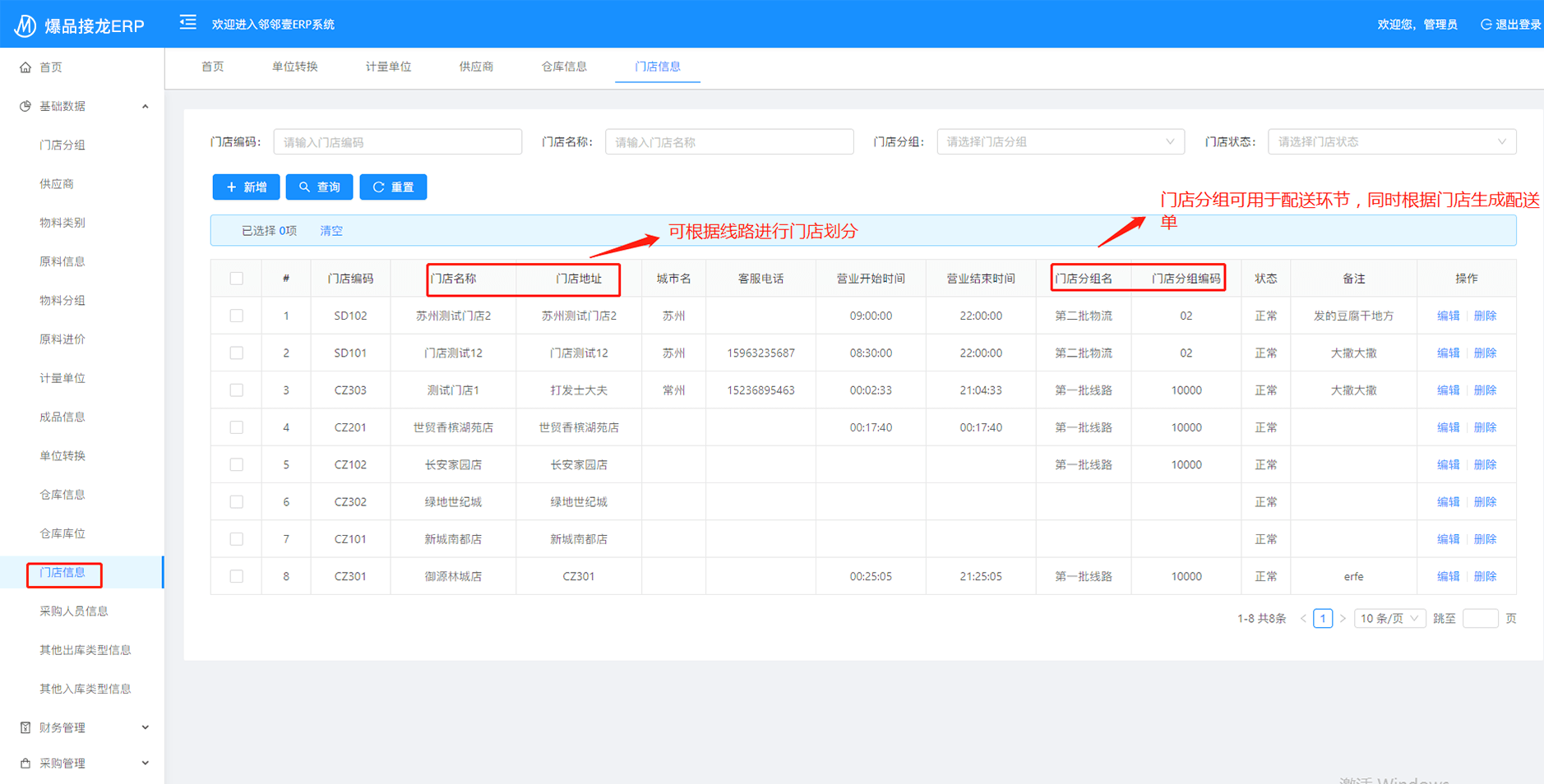Switch to the 计量单位 tab
The height and width of the screenshot is (784, 1544).
[389, 67]
